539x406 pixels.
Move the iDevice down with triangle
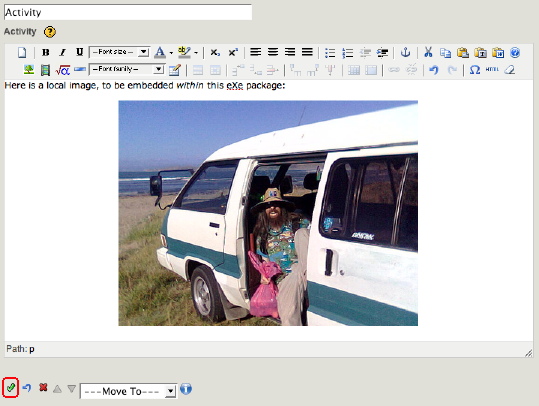coord(72,389)
